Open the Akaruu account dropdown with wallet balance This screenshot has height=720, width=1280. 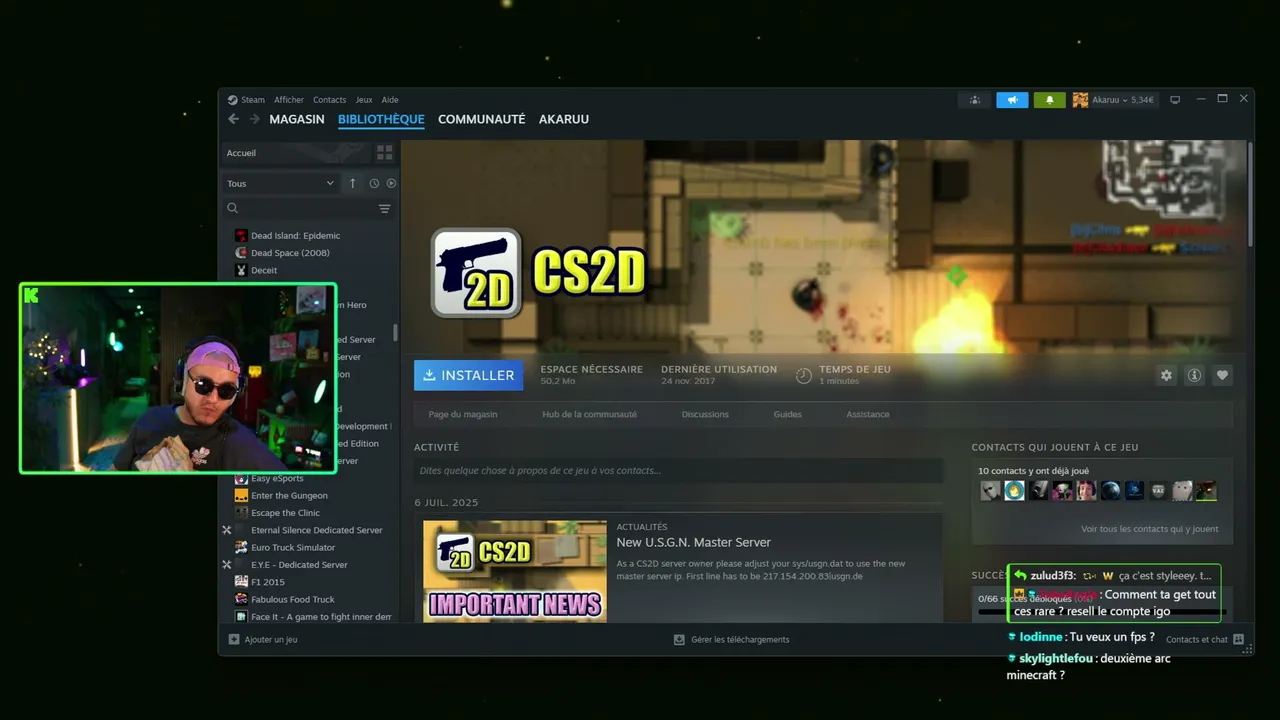pyautogui.click(x=1123, y=100)
